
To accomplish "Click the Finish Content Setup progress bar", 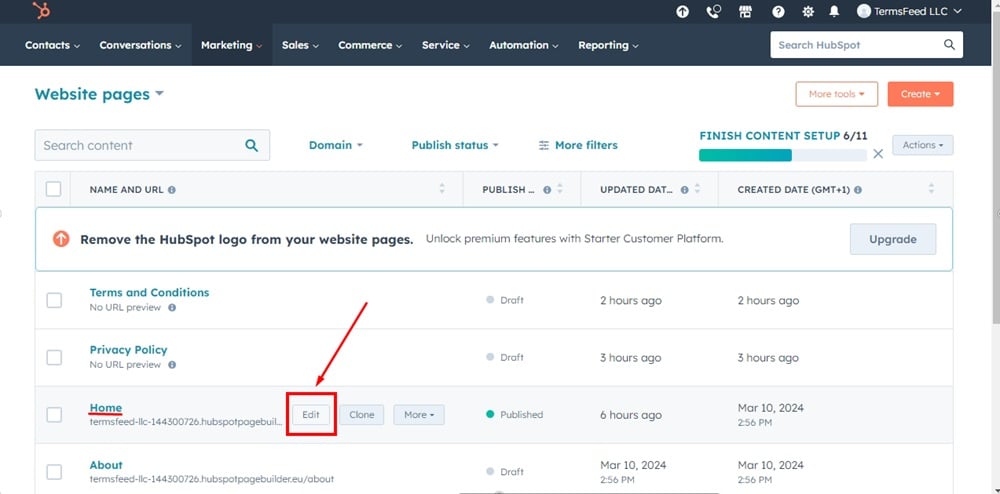I will pyautogui.click(x=783, y=155).
